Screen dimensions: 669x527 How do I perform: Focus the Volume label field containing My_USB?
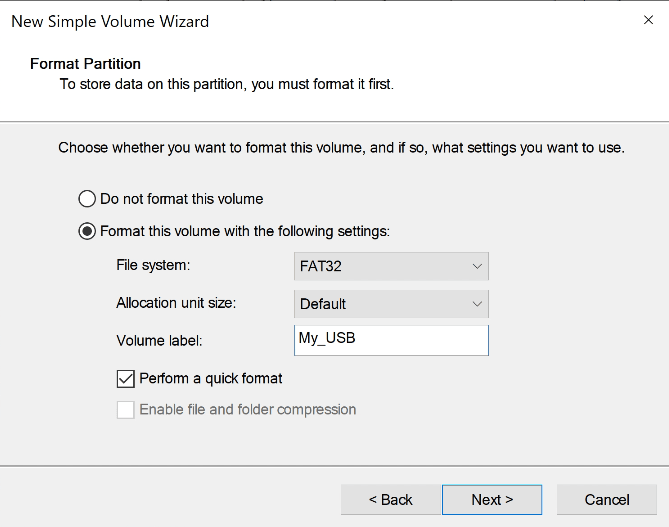(x=390, y=340)
